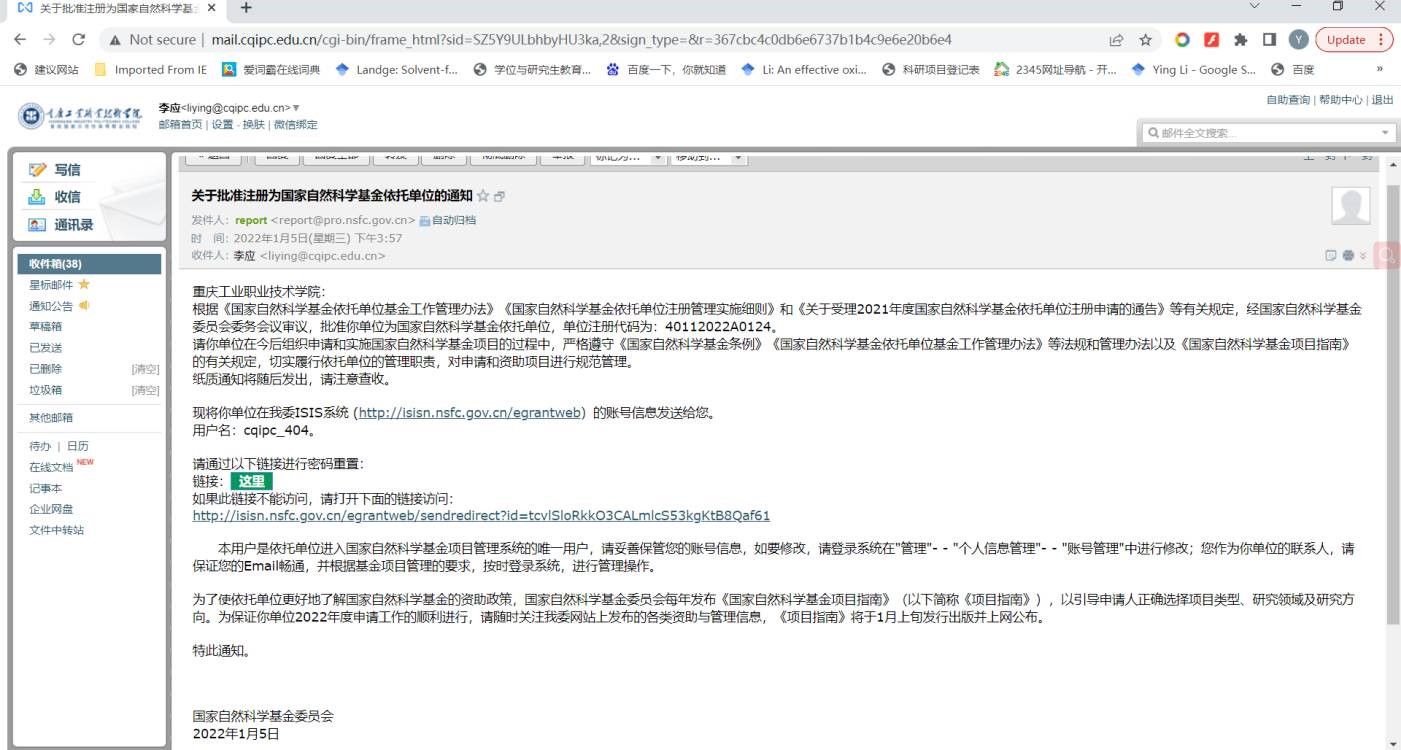
Task: Open the colorful circle extension icon
Action: click(1182, 40)
